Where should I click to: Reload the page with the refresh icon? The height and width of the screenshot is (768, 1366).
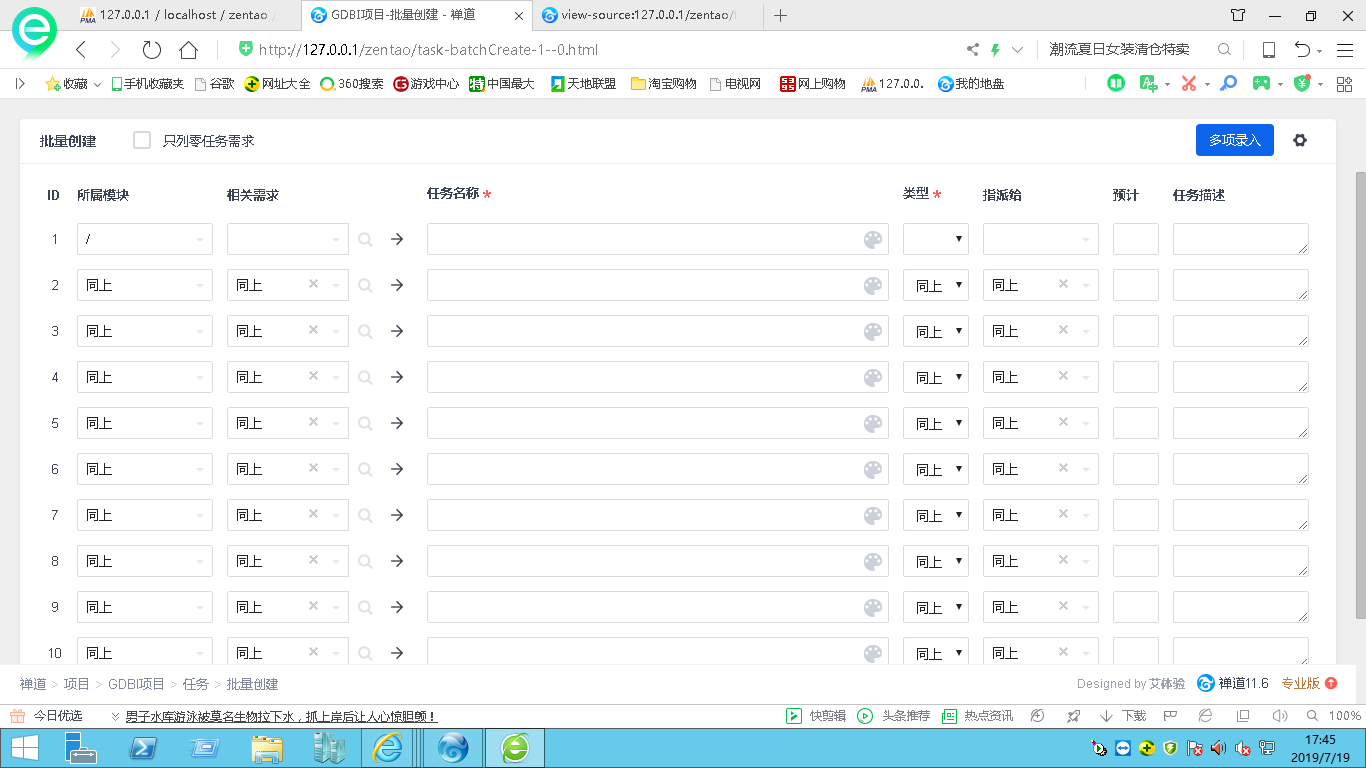coord(151,50)
